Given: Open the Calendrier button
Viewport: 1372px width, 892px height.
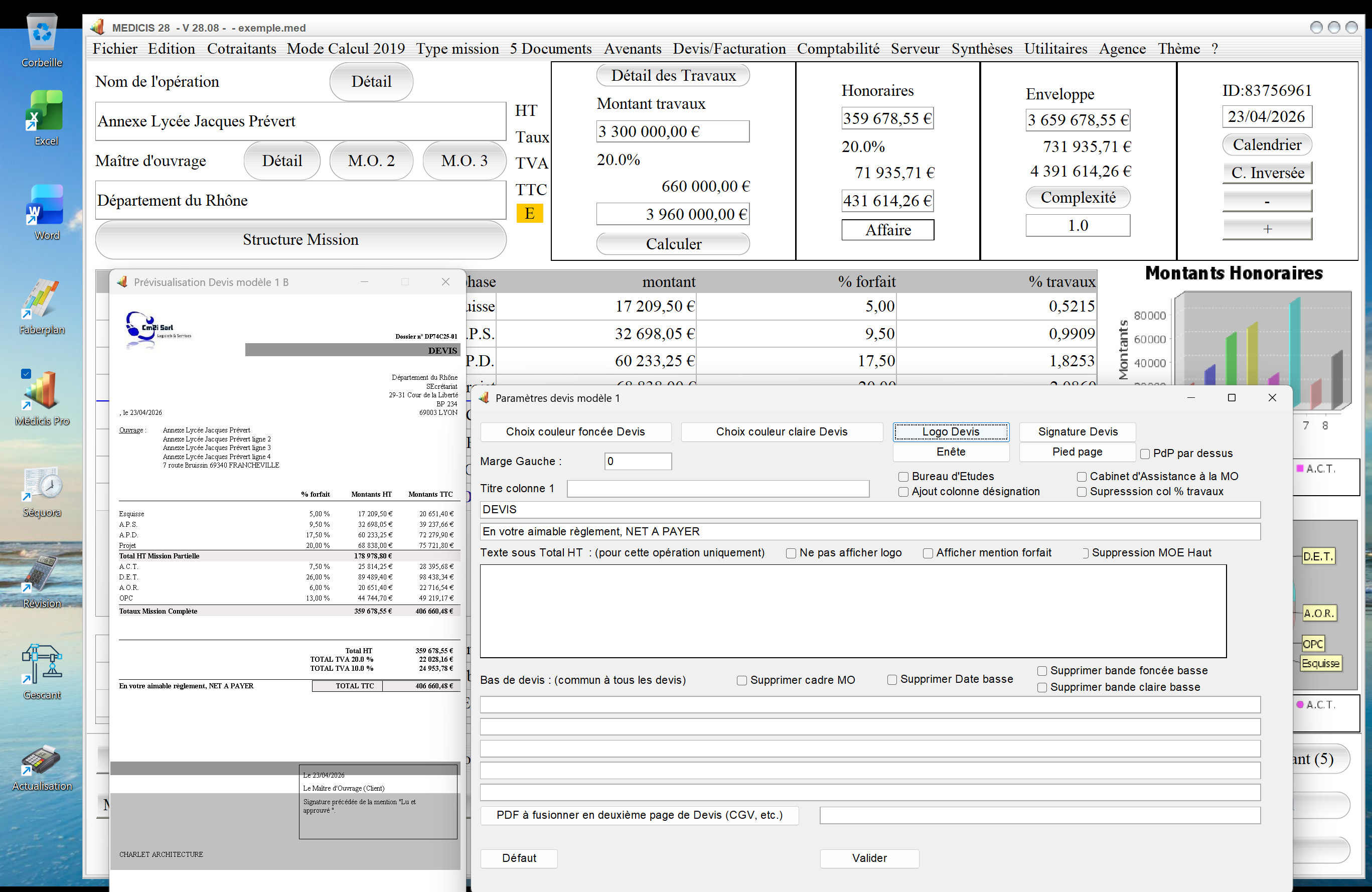Looking at the screenshot, I should (x=1267, y=144).
